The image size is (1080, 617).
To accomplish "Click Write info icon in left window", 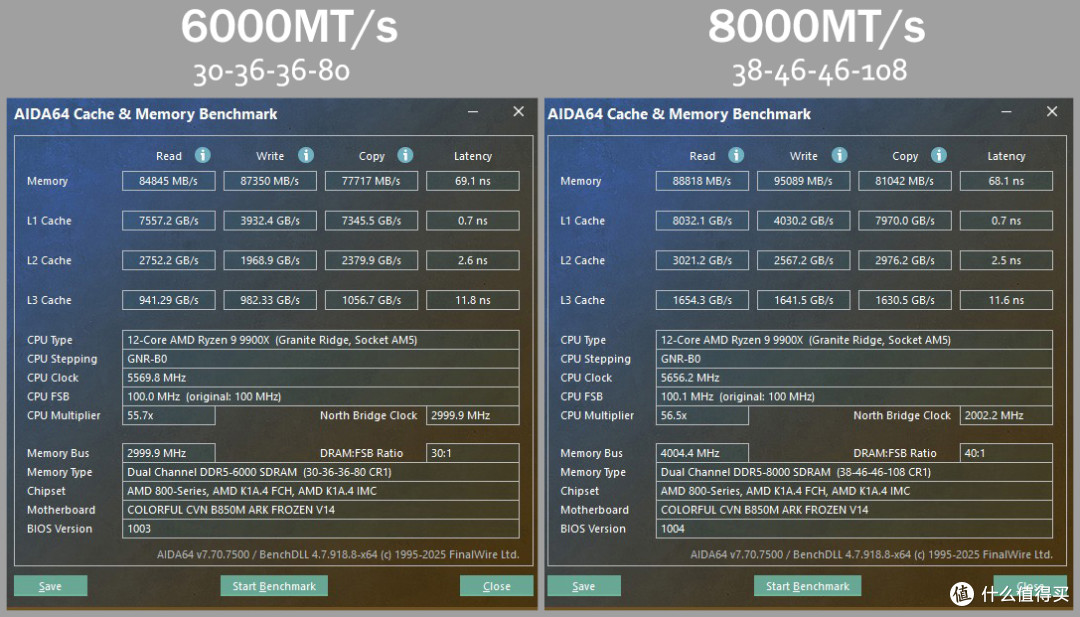I will pos(306,155).
